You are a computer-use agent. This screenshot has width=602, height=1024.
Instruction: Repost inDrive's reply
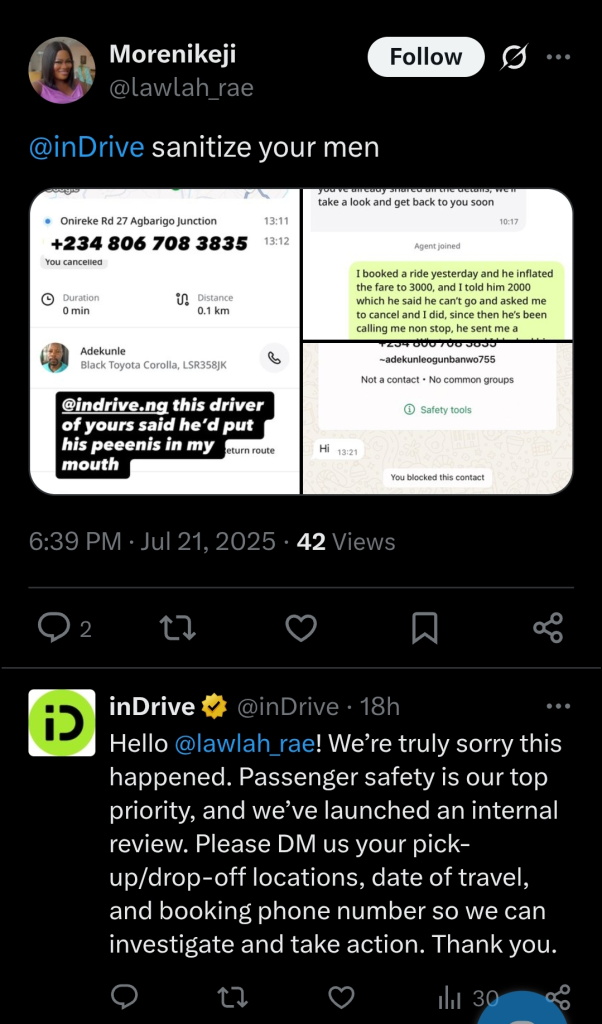point(232,997)
